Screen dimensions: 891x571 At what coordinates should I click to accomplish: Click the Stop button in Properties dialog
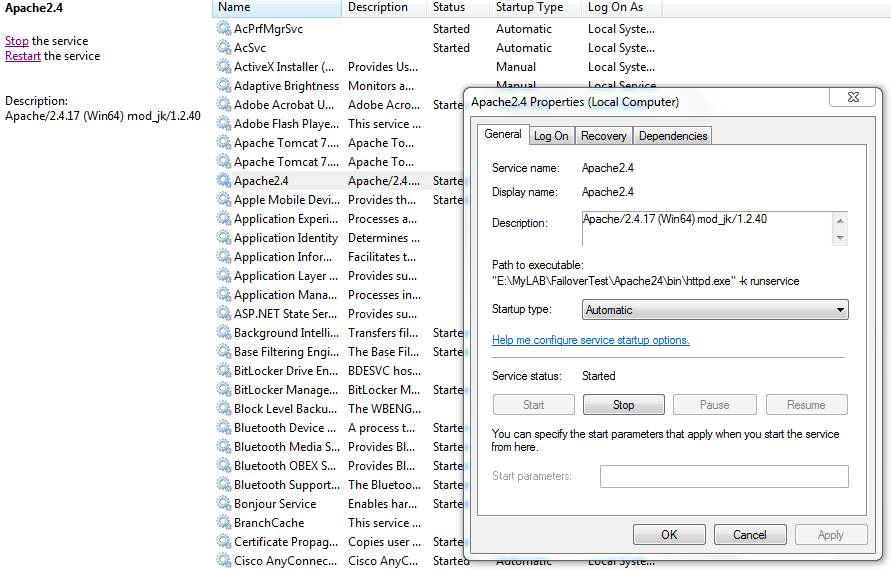pyautogui.click(x=623, y=405)
